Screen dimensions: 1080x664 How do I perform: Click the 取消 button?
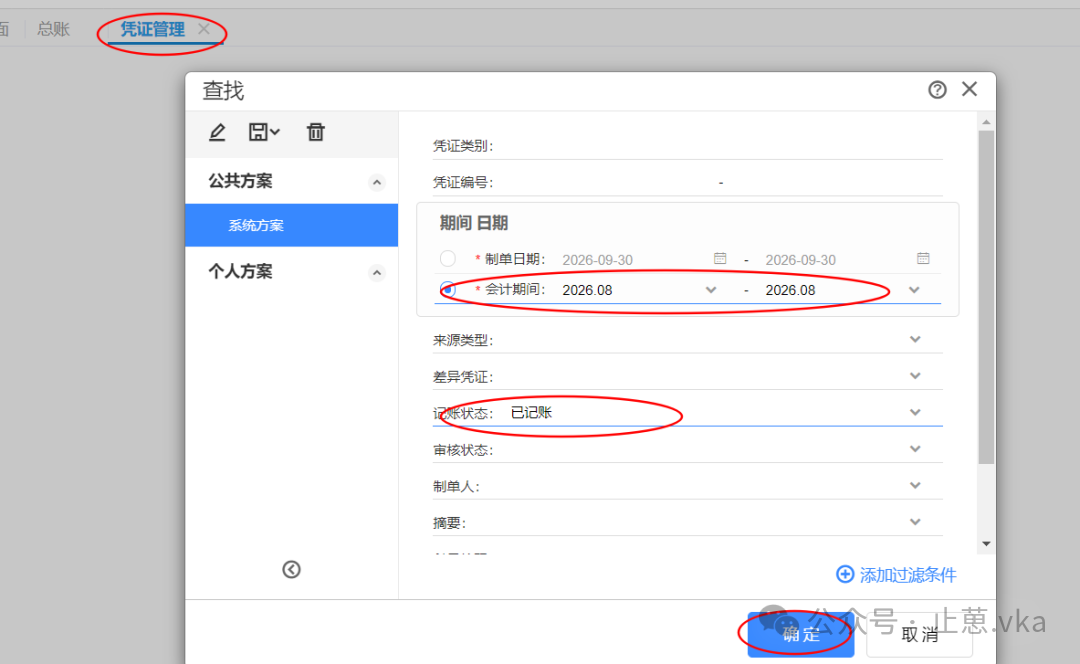[920, 634]
